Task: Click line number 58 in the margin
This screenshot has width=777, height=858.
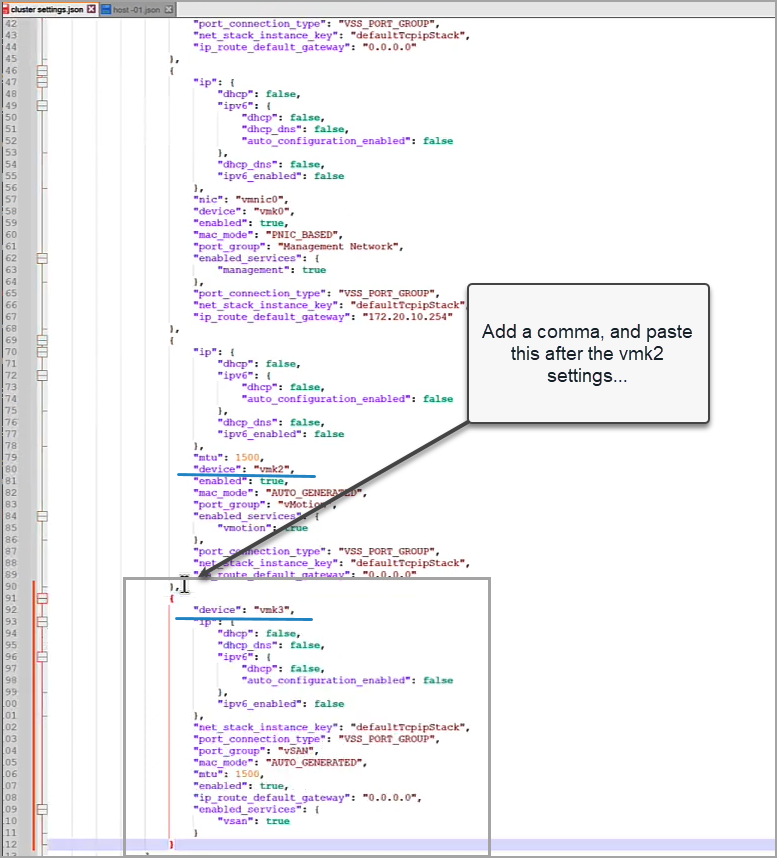Action: pyautogui.click(x=11, y=211)
